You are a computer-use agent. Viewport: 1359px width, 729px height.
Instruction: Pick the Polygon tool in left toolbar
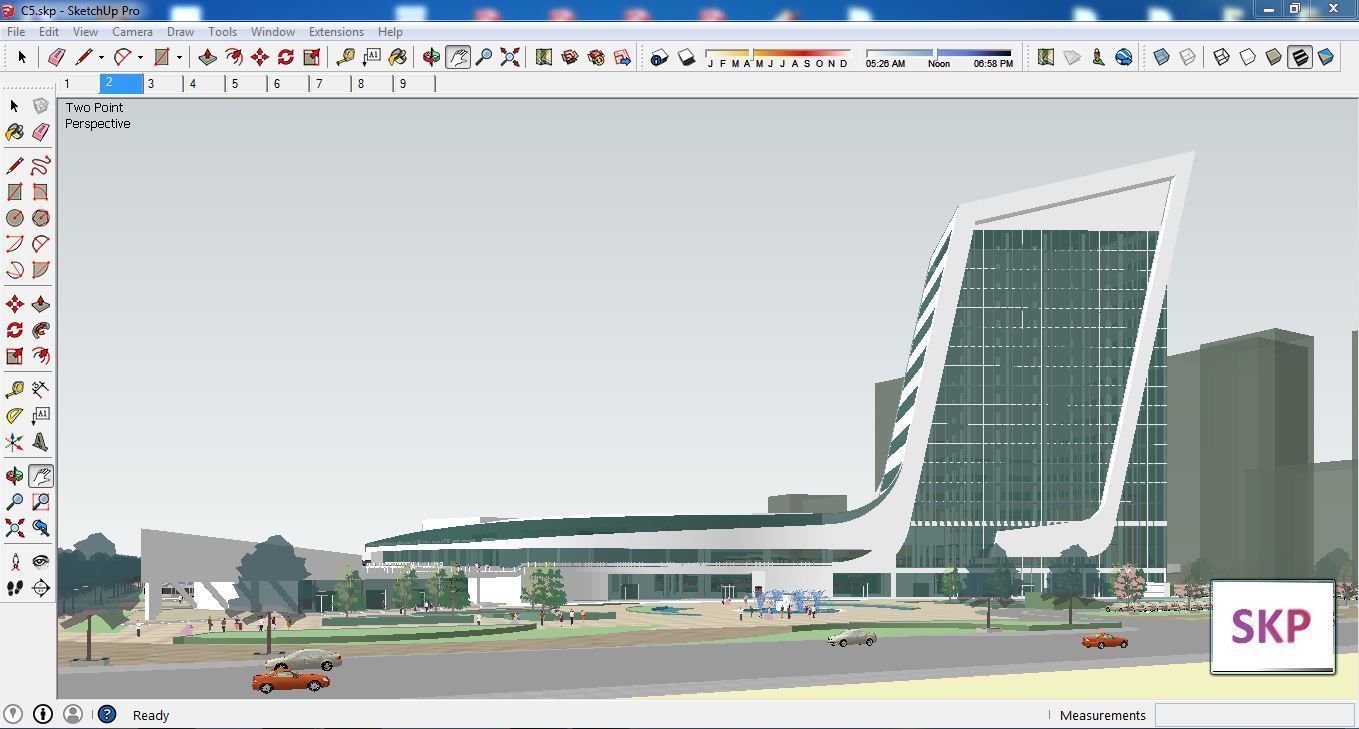click(41, 217)
